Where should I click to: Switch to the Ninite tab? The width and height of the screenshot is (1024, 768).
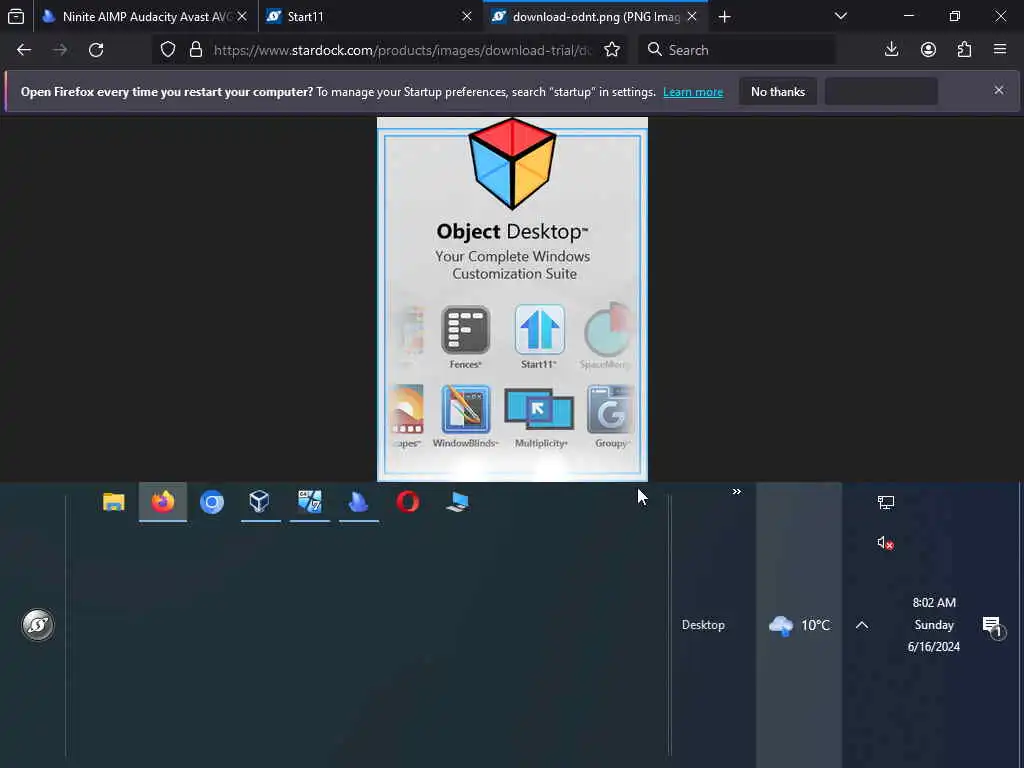144,16
